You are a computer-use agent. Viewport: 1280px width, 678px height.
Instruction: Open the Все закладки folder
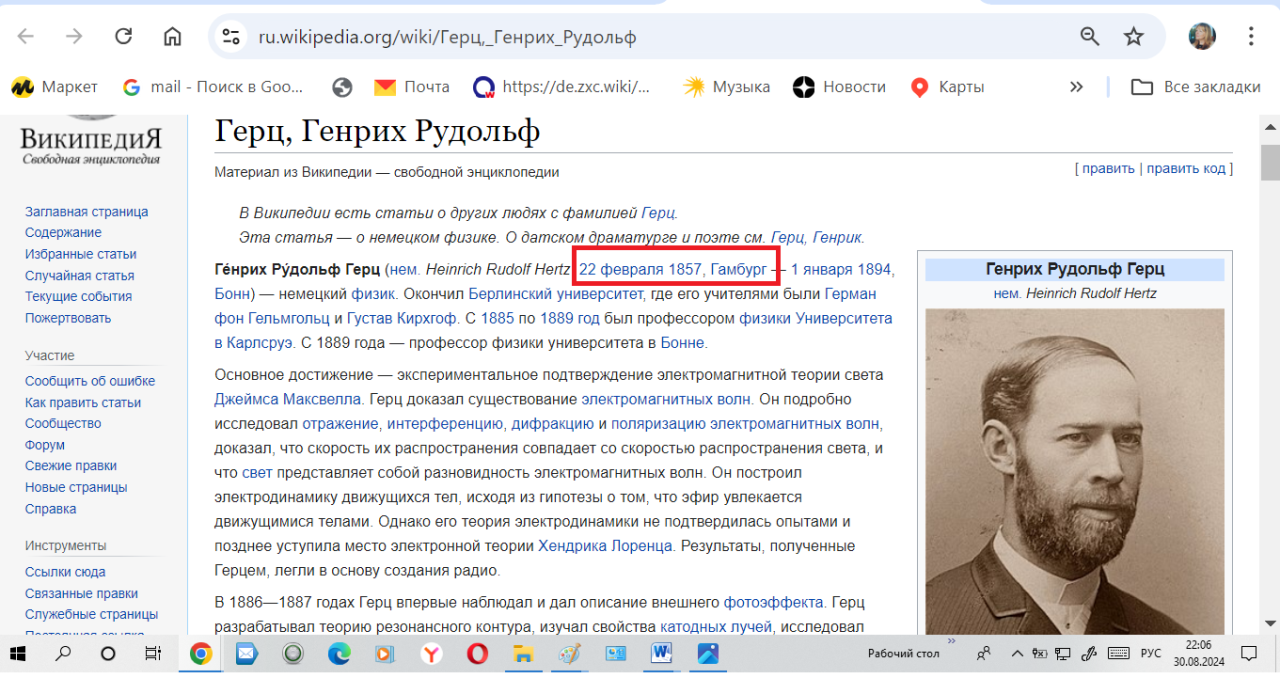pos(1195,87)
